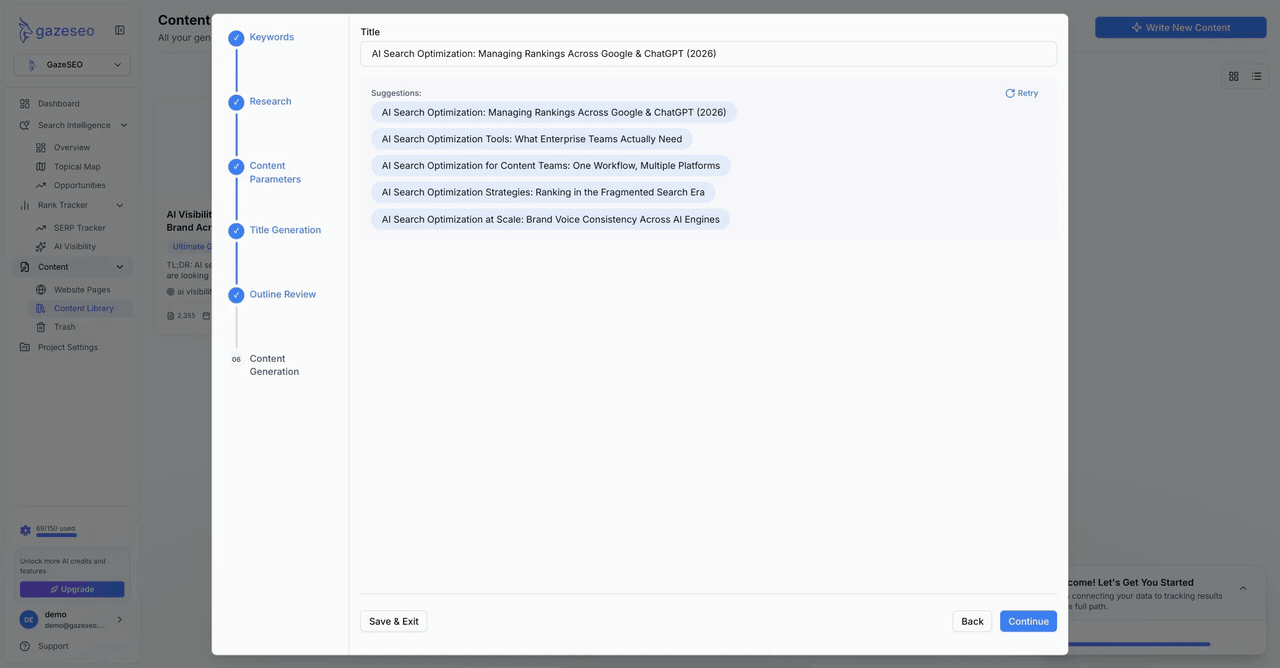Click the Project Settings icon
This screenshot has height=668, width=1280.
25,347
